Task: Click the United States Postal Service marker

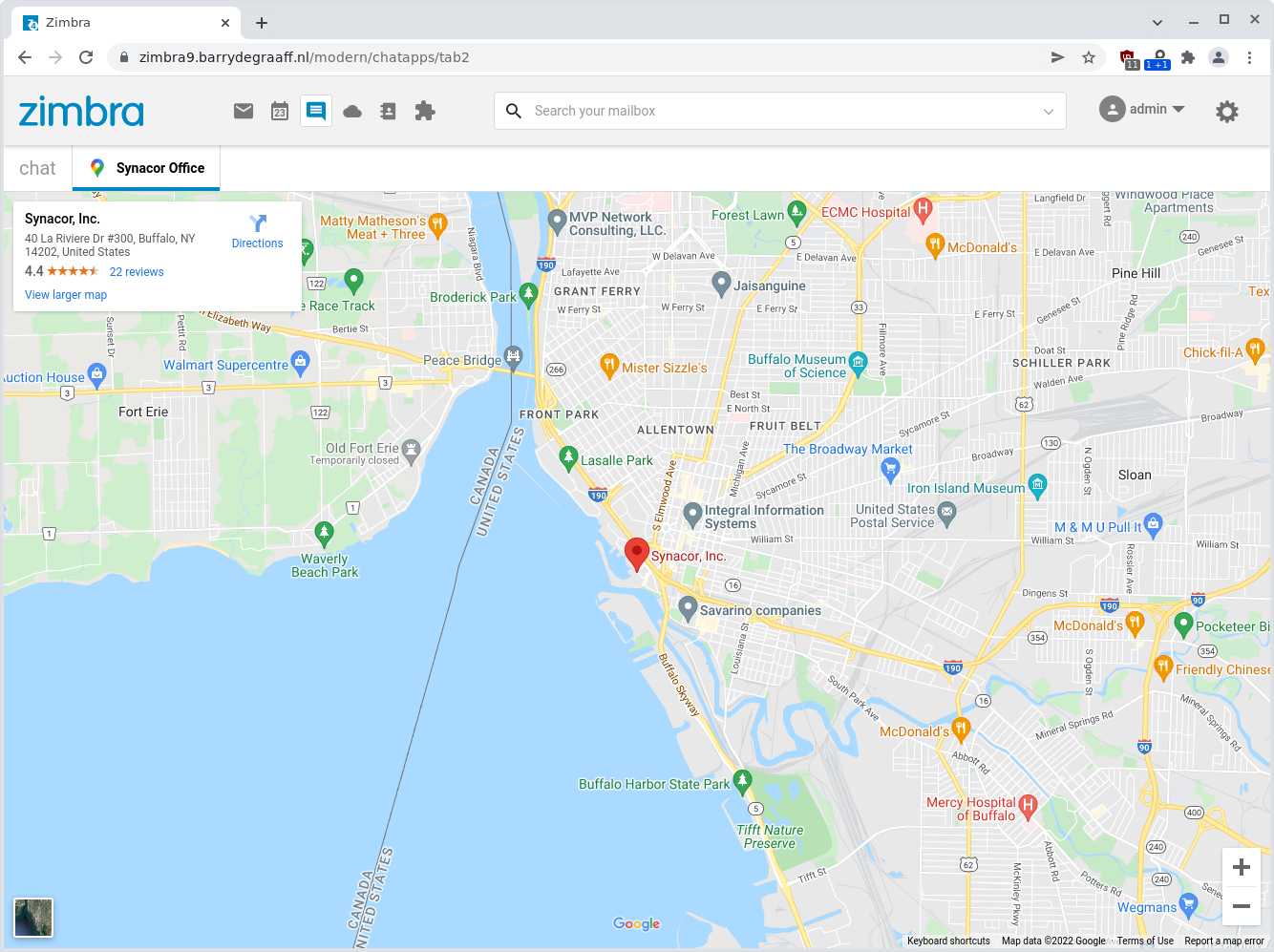Action: 946,514
